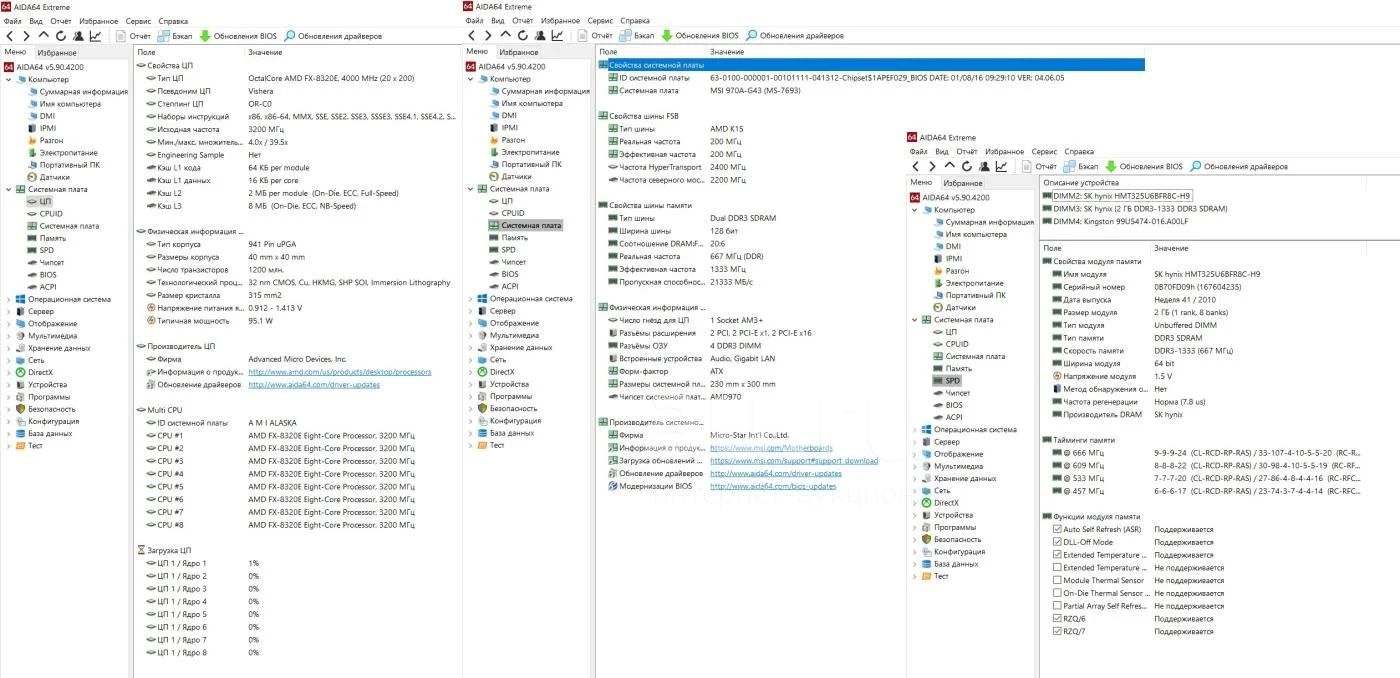Open the aida64.com bios-updates link
Image resolution: width=1400 pixels, height=678 pixels.
pyautogui.click(x=773, y=486)
